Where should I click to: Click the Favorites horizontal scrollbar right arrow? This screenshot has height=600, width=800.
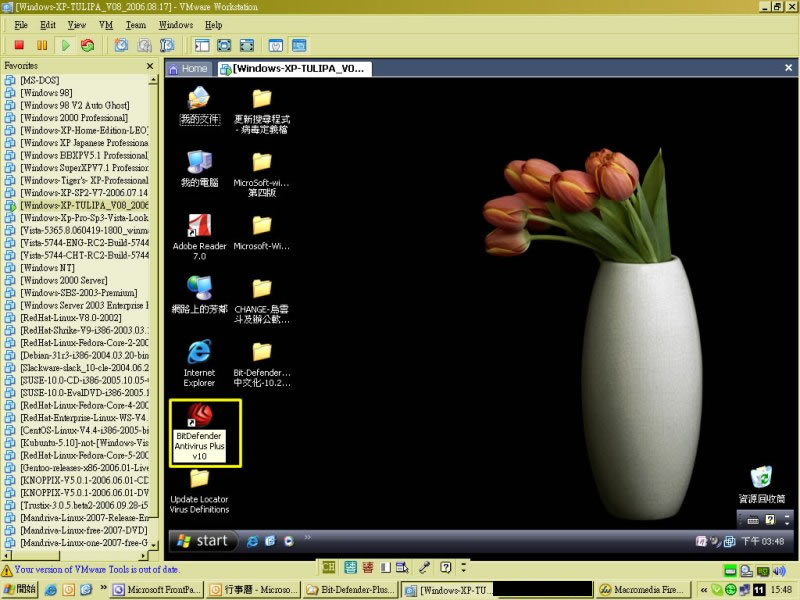(x=144, y=555)
